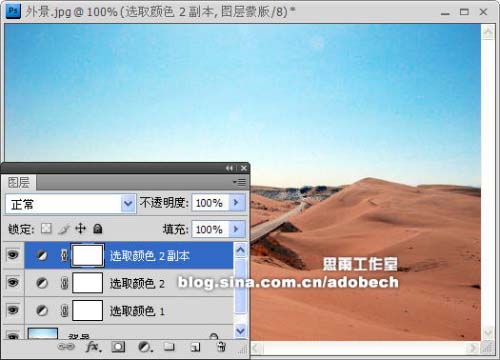
Task: Create a new fill or adjustment layer
Action: click(145, 347)
